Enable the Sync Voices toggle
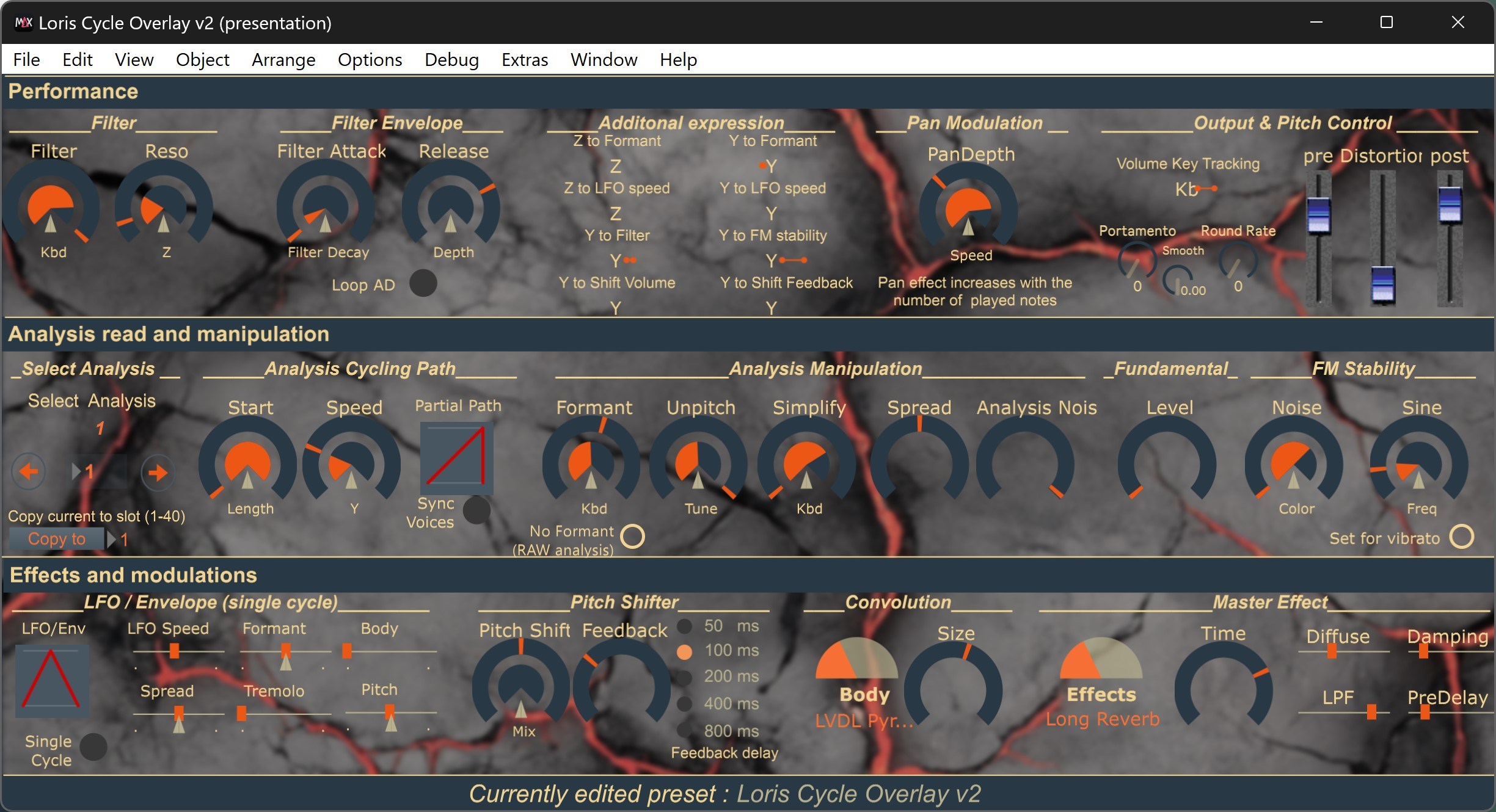 (x=476, y=510)
